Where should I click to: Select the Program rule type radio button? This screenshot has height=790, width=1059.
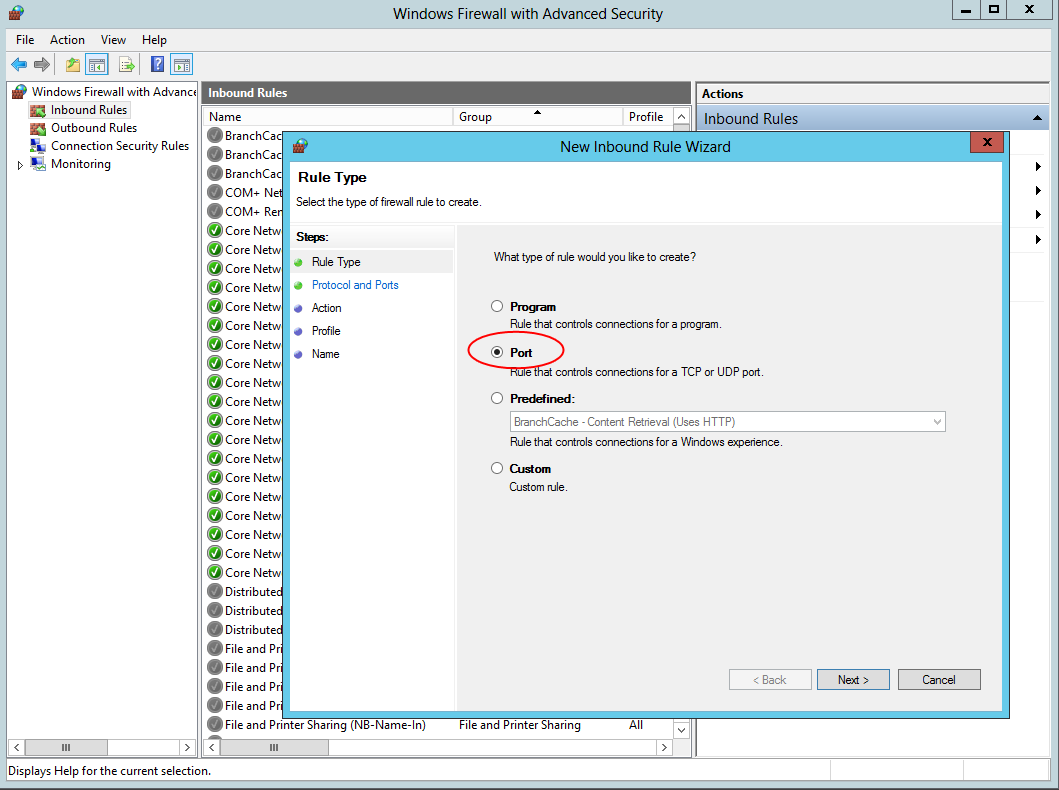(x=497, y=306)
